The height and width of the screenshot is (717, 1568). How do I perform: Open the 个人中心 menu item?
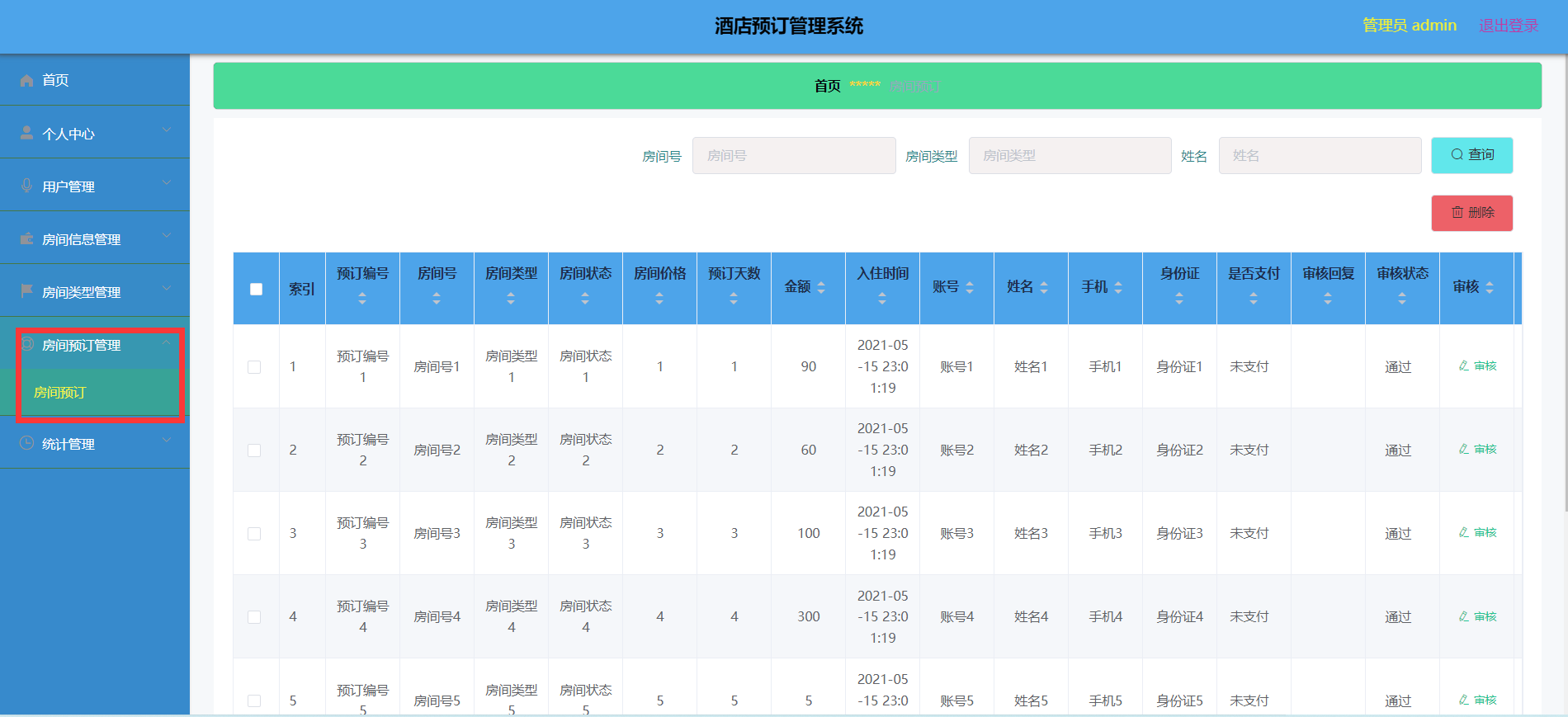95,133
